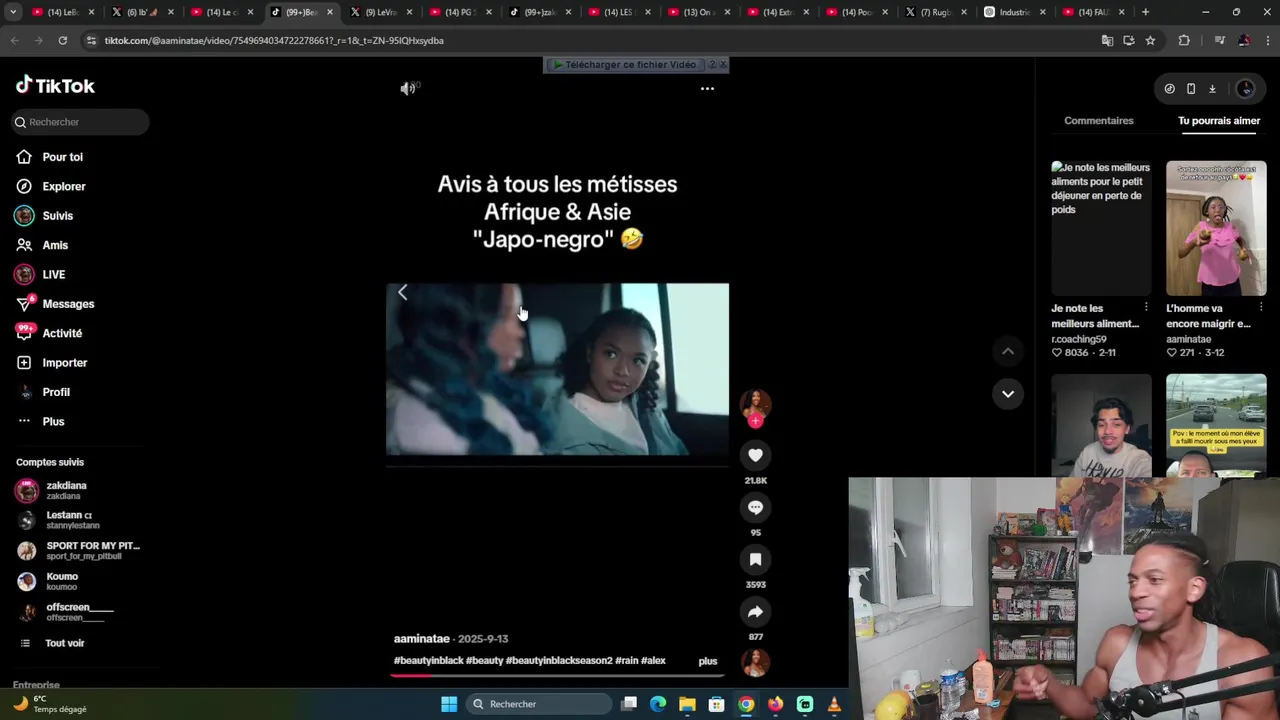Viewport: 1280px width, 720px height.
Task: Click the coin icon in top bar
Action: tap(1169, 89)
